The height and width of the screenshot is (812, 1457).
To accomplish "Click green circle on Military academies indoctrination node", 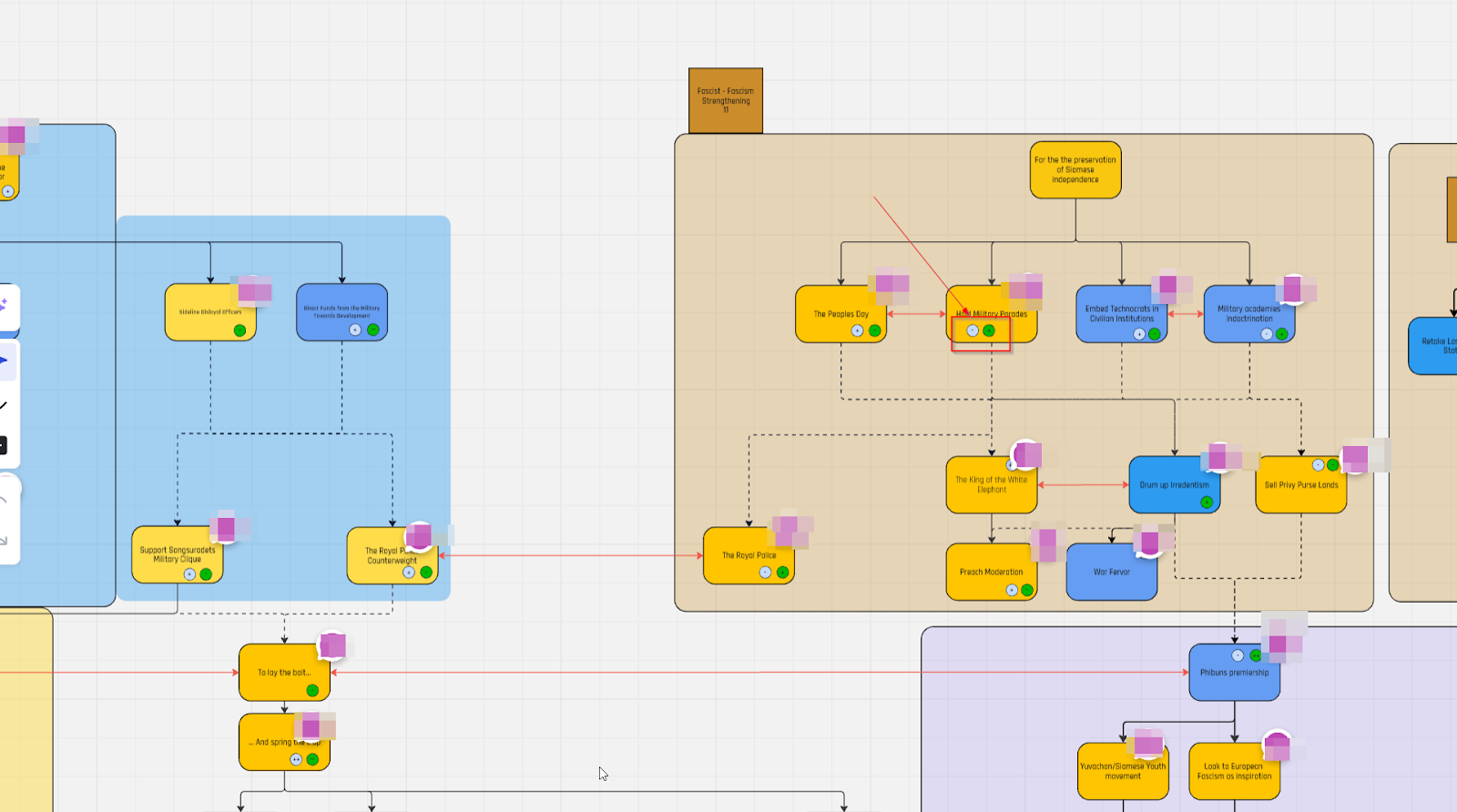I will [x=1281, y=334].
